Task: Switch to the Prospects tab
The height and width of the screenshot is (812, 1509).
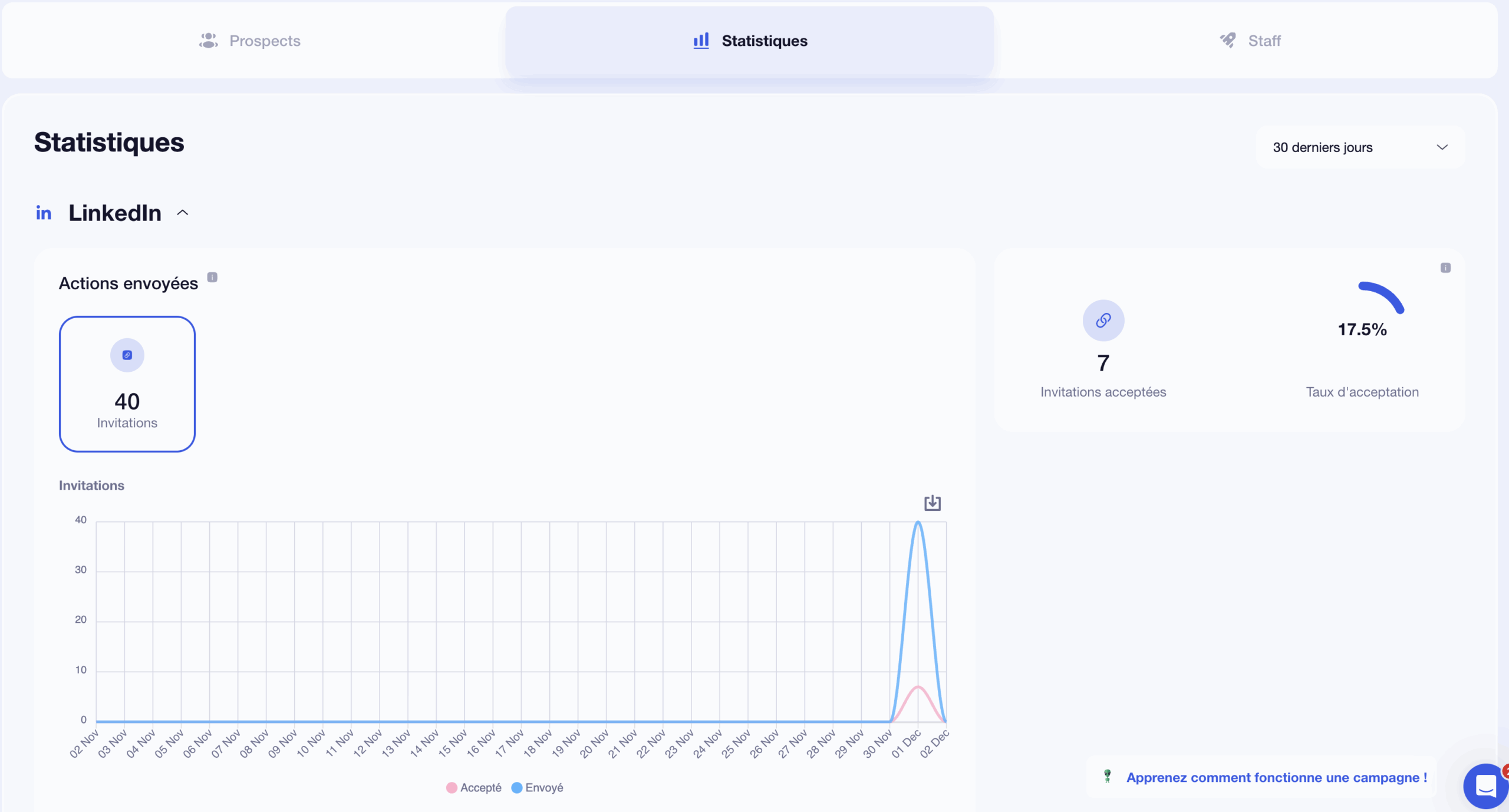Action: (x=250, y=40)
